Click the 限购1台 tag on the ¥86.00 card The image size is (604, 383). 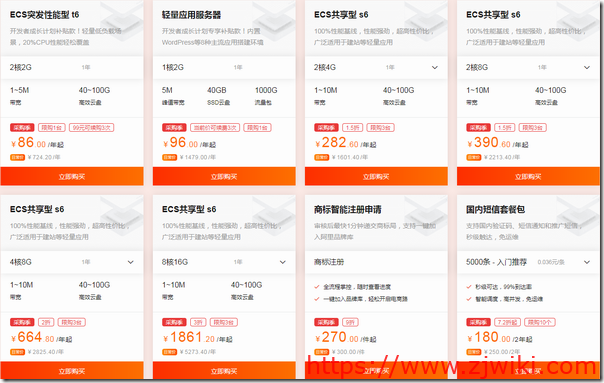click(x=52, y=128)
